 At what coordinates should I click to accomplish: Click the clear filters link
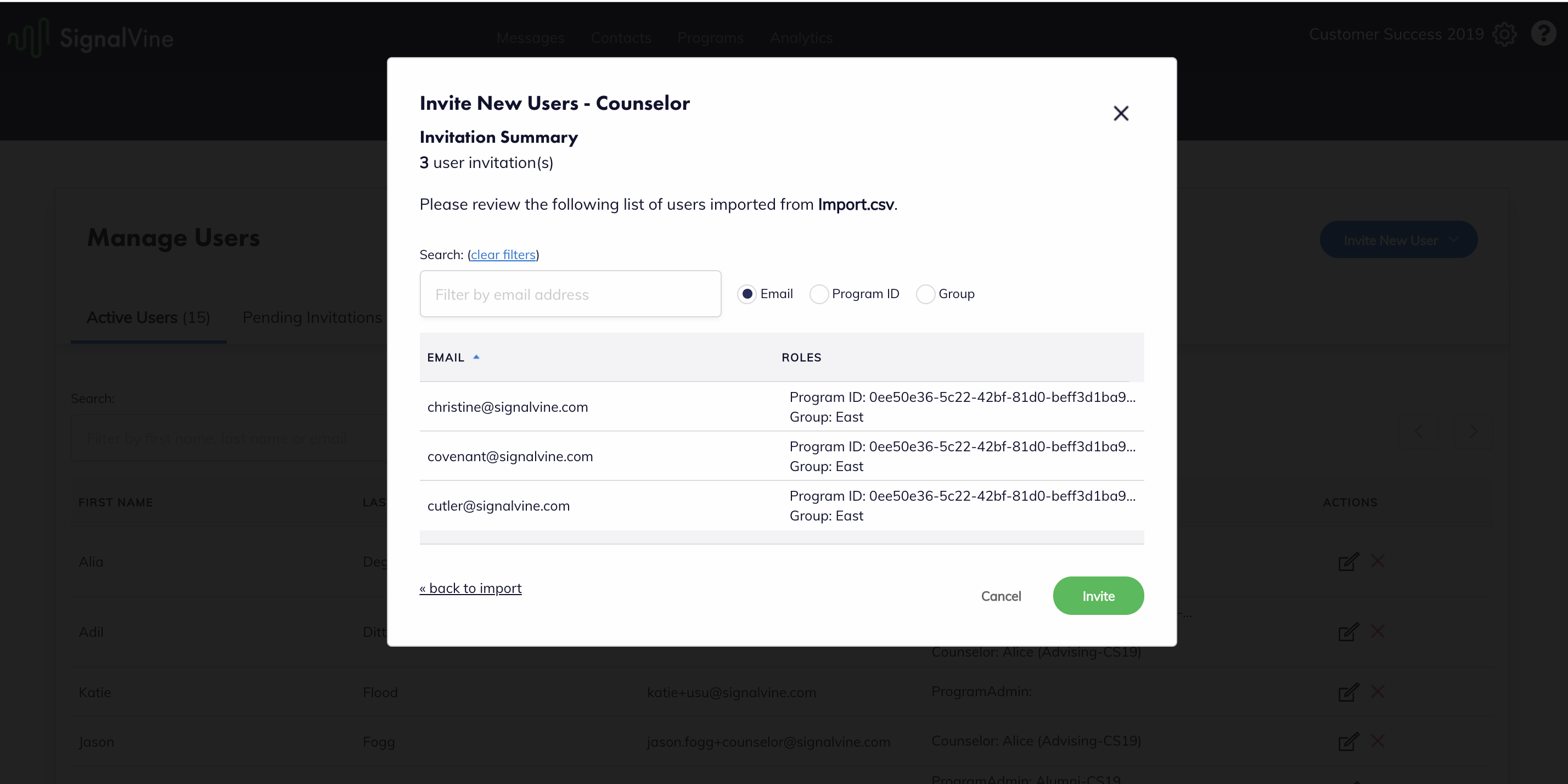coord(503,254)
